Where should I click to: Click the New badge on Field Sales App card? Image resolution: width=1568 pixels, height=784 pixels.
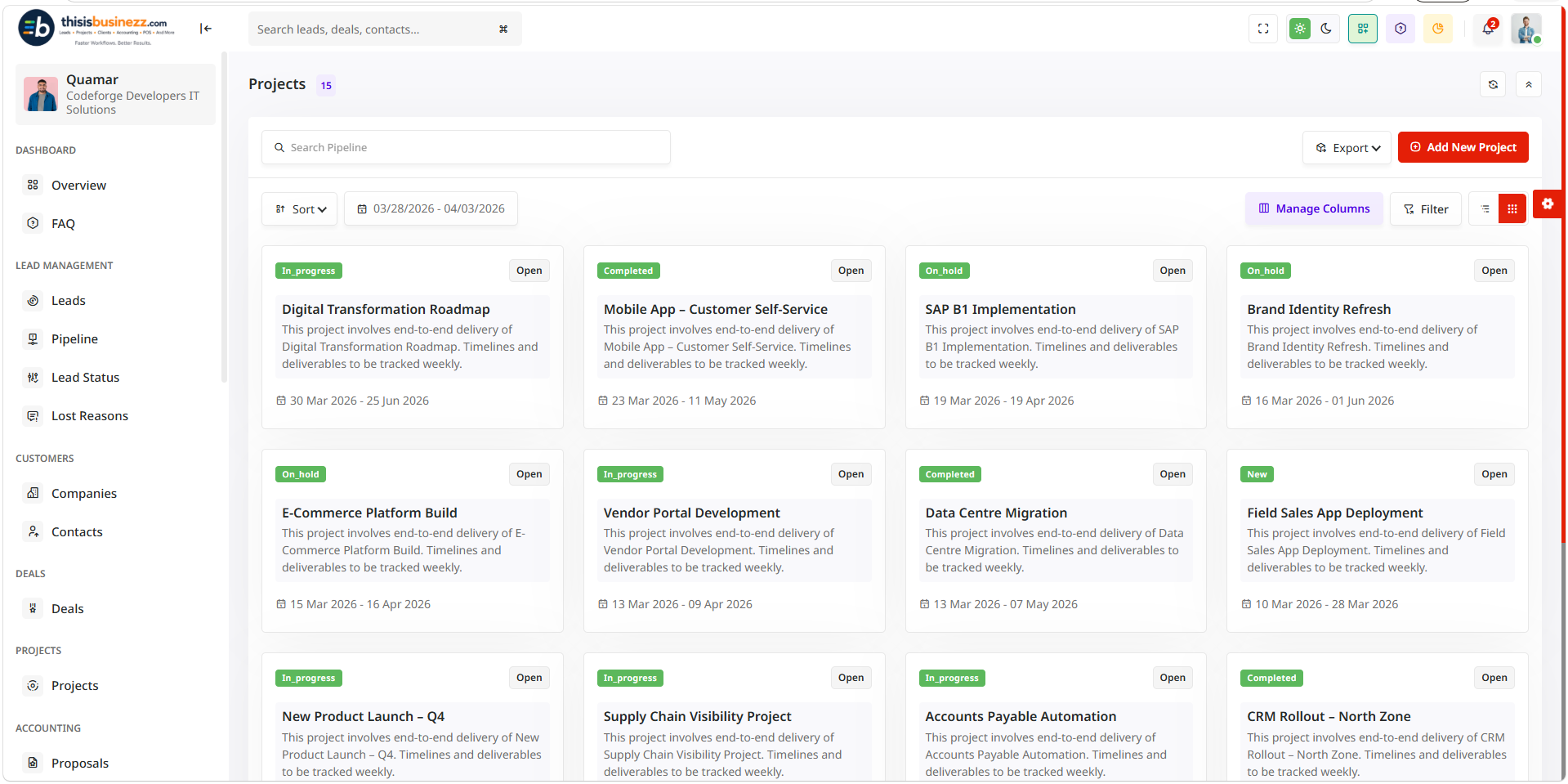[x=1257, y=474]
